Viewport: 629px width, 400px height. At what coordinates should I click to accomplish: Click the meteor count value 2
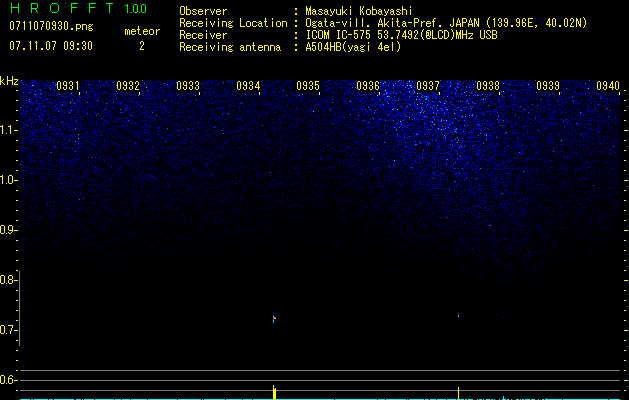[x=142, y=46]
